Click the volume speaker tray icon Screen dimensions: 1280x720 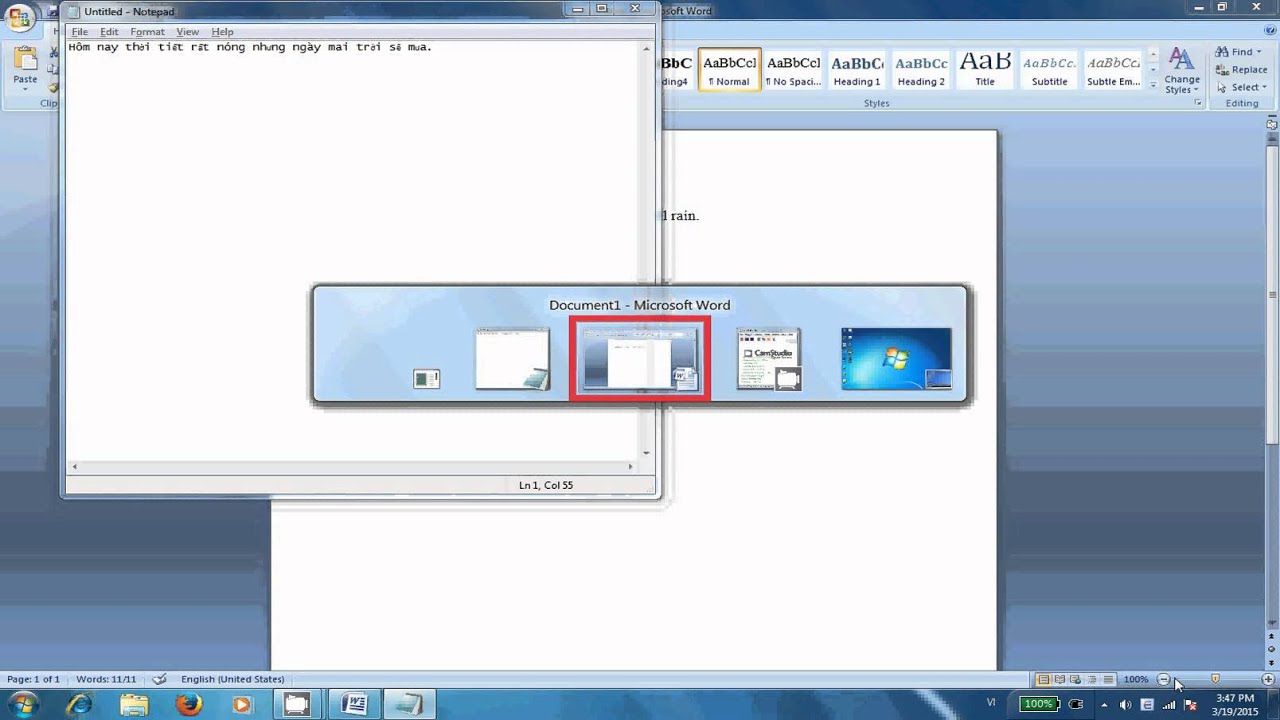point(1126,705)
